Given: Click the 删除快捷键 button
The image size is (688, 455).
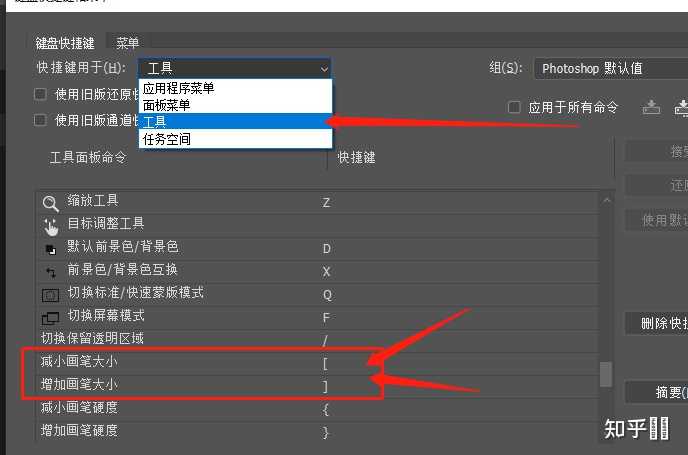Looking at the screenshot, I should (x=656, y=323).
